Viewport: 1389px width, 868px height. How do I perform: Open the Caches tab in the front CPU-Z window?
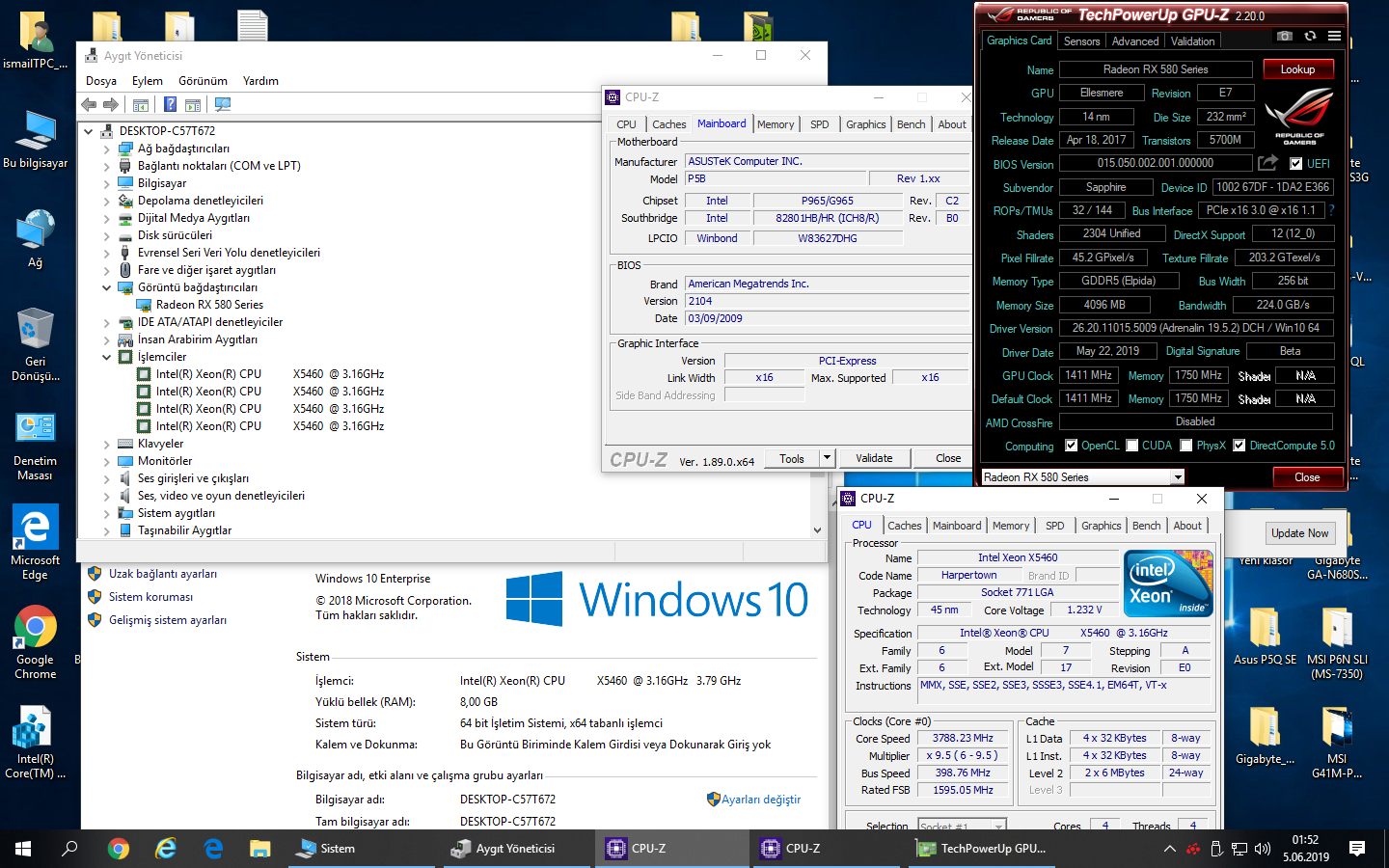pos(905,526)
